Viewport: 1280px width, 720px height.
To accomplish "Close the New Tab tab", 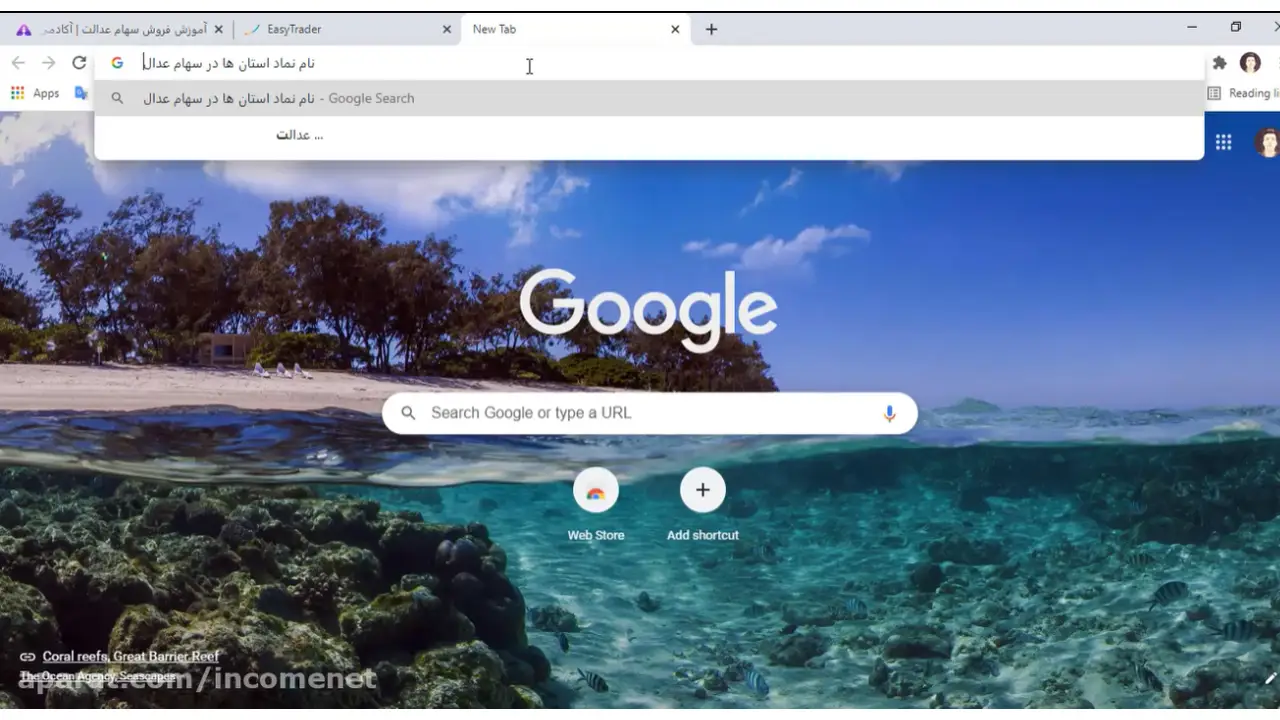I will point(675,29).
